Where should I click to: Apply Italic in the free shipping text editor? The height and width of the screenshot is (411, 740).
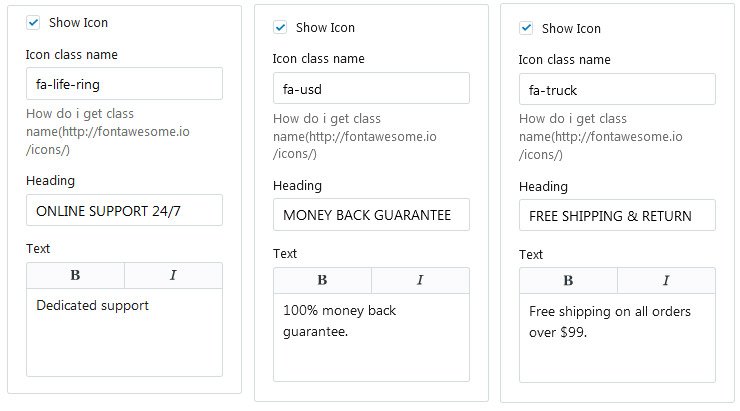point(666,281)
